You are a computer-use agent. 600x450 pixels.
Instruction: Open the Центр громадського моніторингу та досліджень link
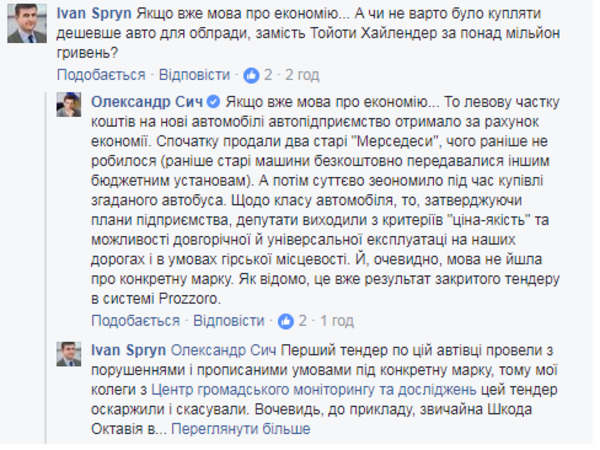[x=314, y=390]
